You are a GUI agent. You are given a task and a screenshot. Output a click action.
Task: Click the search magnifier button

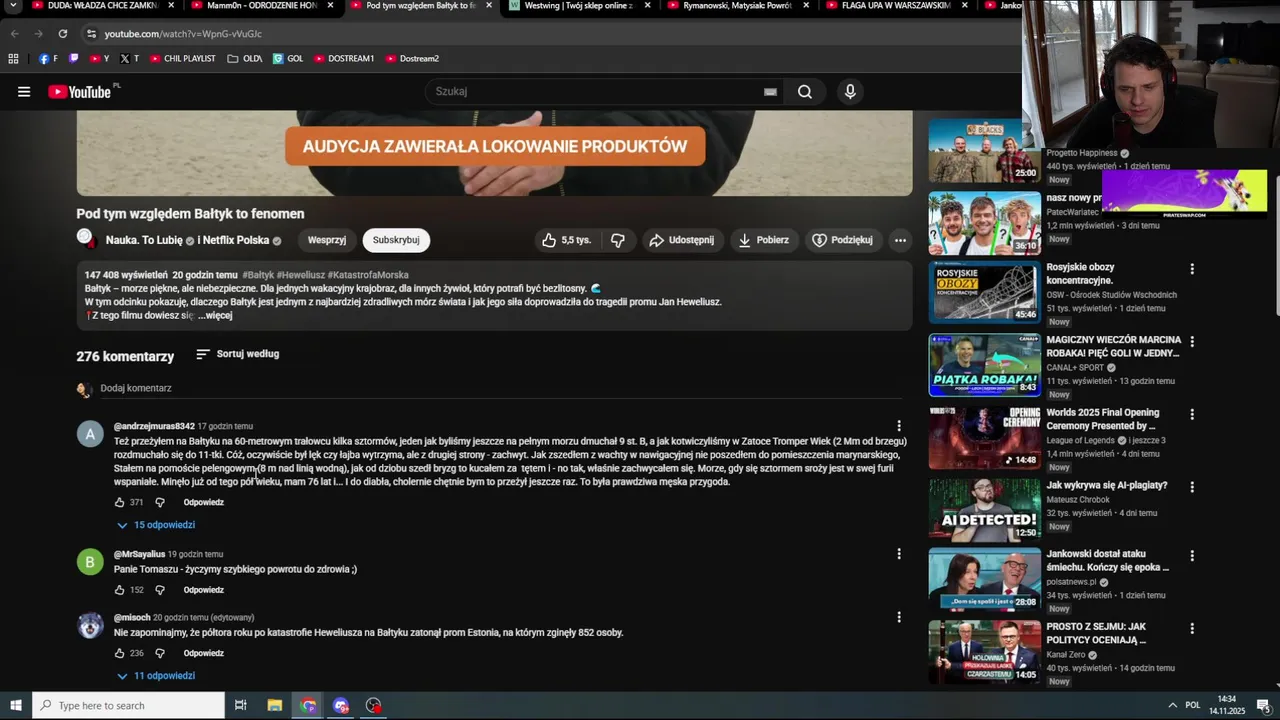805,92
